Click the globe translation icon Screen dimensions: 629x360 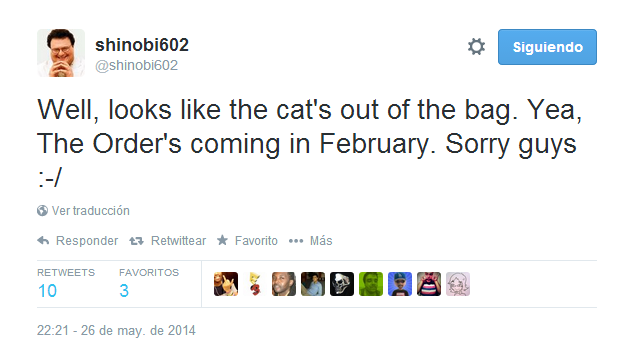42,210
